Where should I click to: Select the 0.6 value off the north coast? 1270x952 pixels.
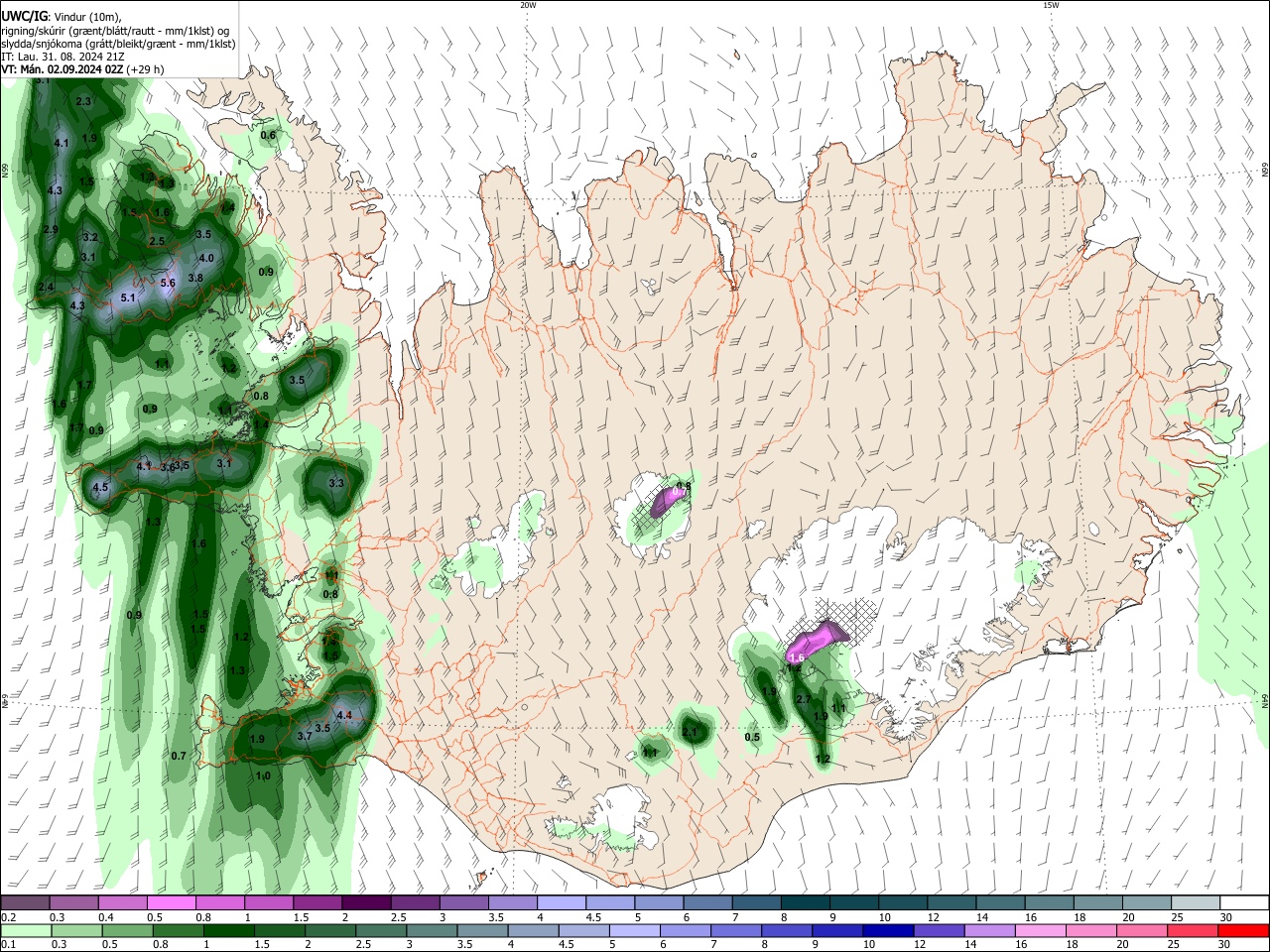tap(268, 135)
